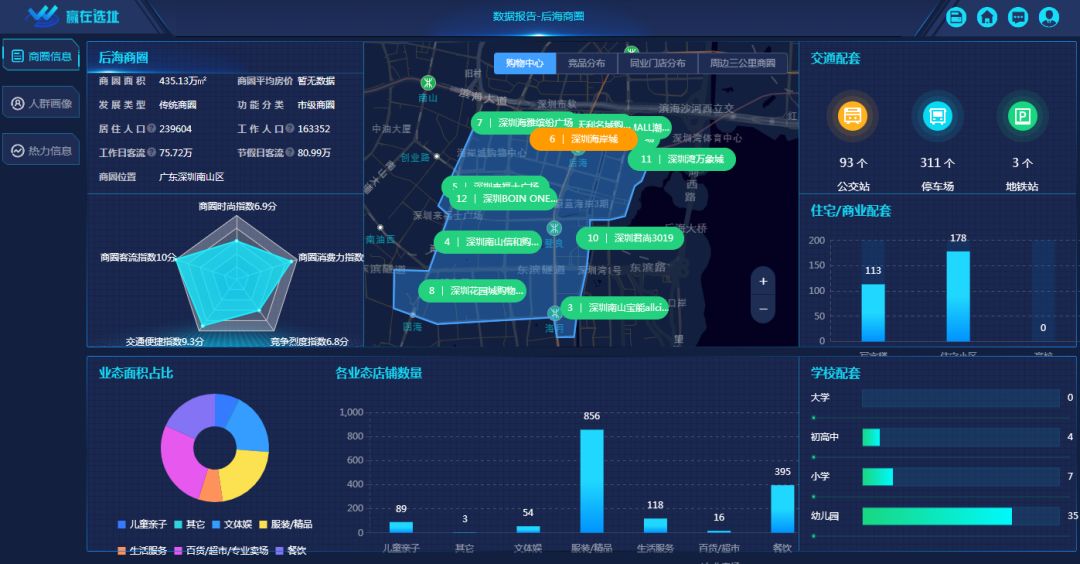Click the map zoom out minus button
The width and height of the screenshot is (1080, 564).
pyautogui.click(x=763, y=309)
